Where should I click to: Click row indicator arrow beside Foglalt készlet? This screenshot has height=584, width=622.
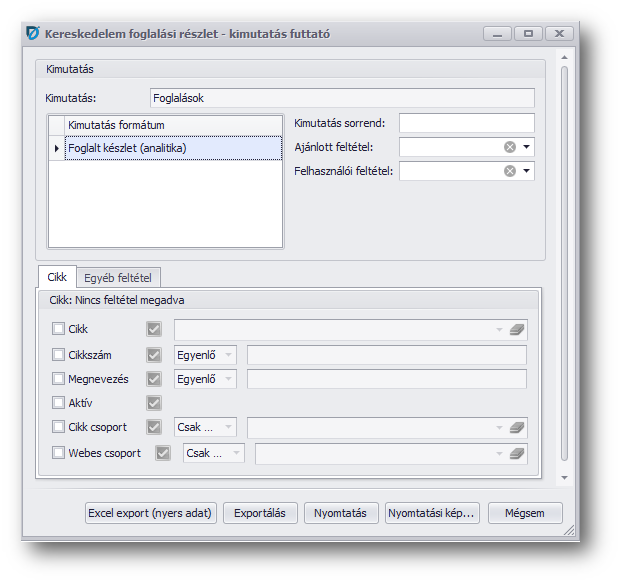56,148
